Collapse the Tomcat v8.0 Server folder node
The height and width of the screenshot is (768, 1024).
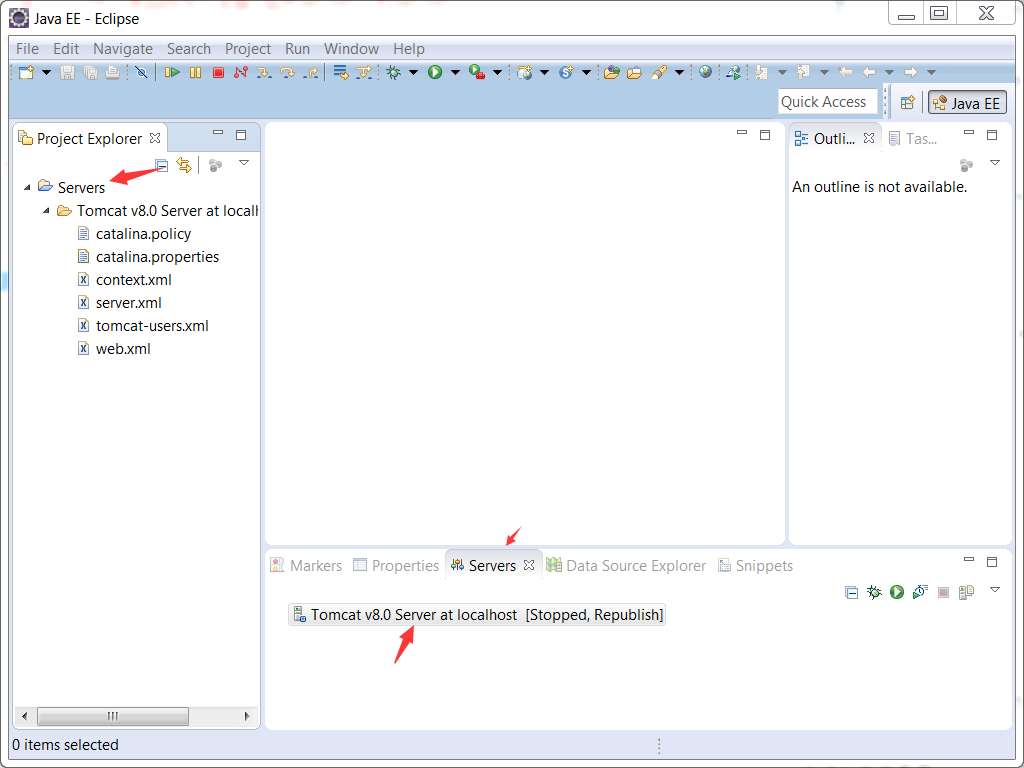tap(46, 210)
